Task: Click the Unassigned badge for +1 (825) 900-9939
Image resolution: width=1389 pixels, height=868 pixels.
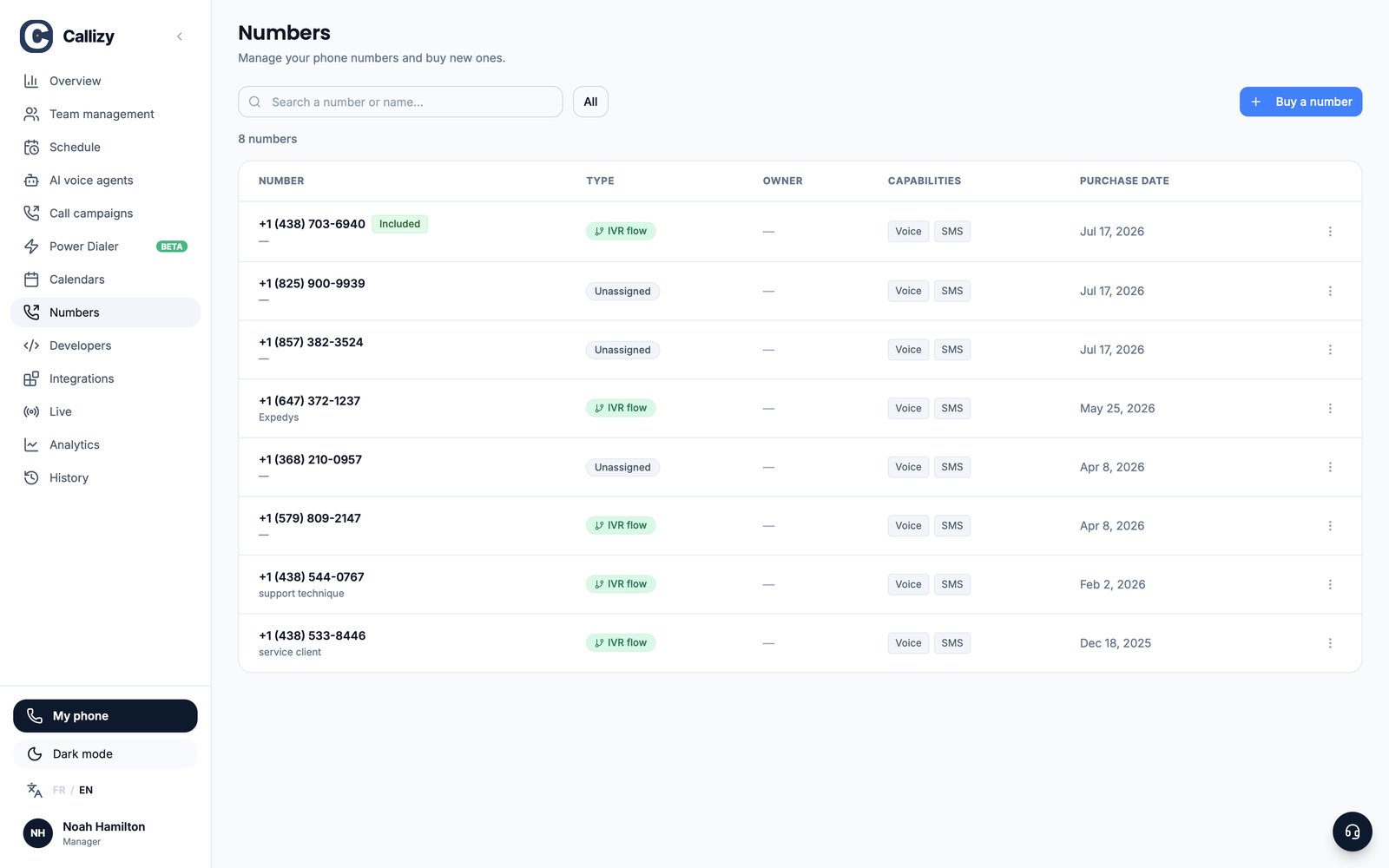Action: pyautogui.click(x=622, y=292)
